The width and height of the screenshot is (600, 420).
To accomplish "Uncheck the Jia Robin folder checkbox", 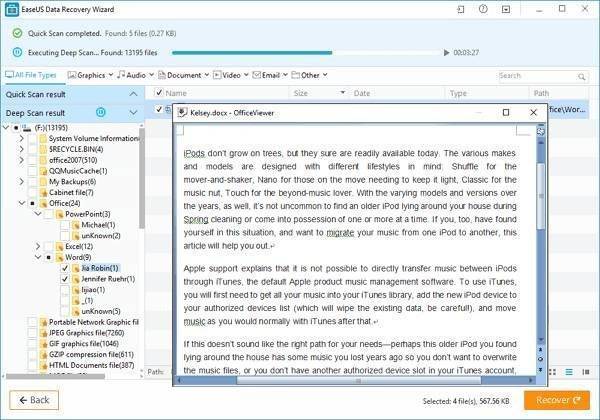I will coord(64,268).
